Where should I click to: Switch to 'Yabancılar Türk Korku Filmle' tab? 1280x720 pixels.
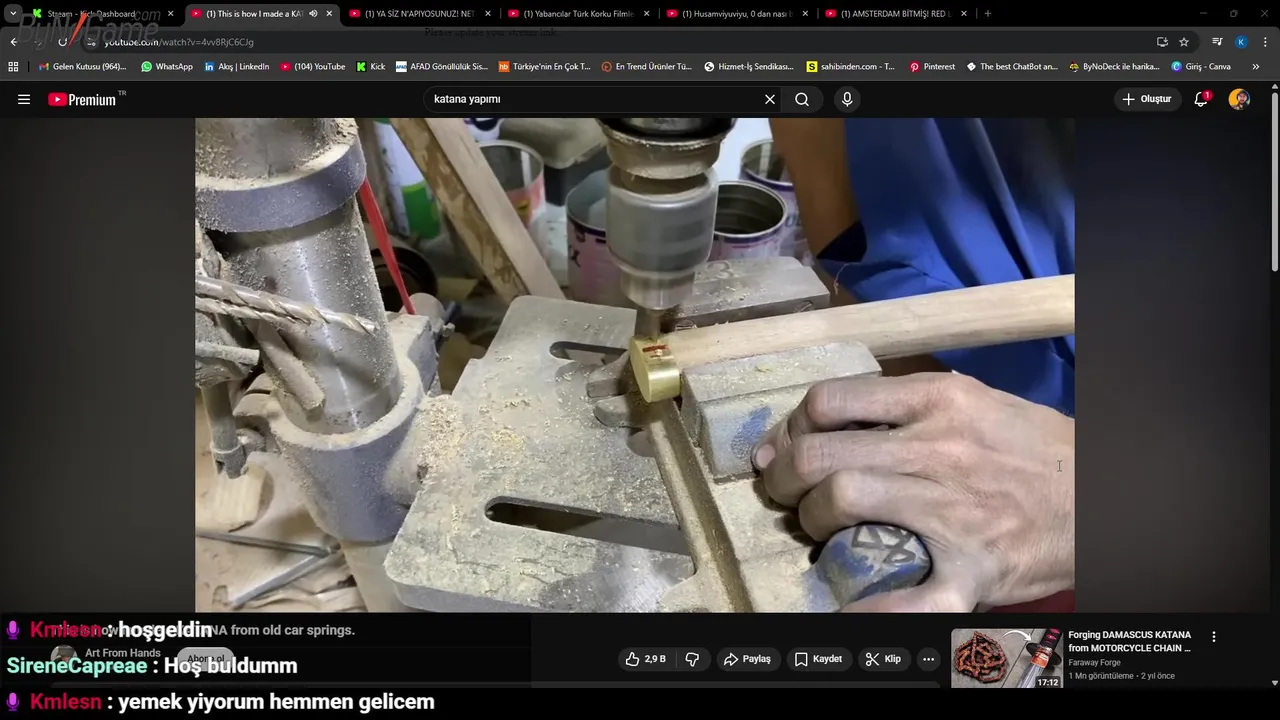coord(578,14)
